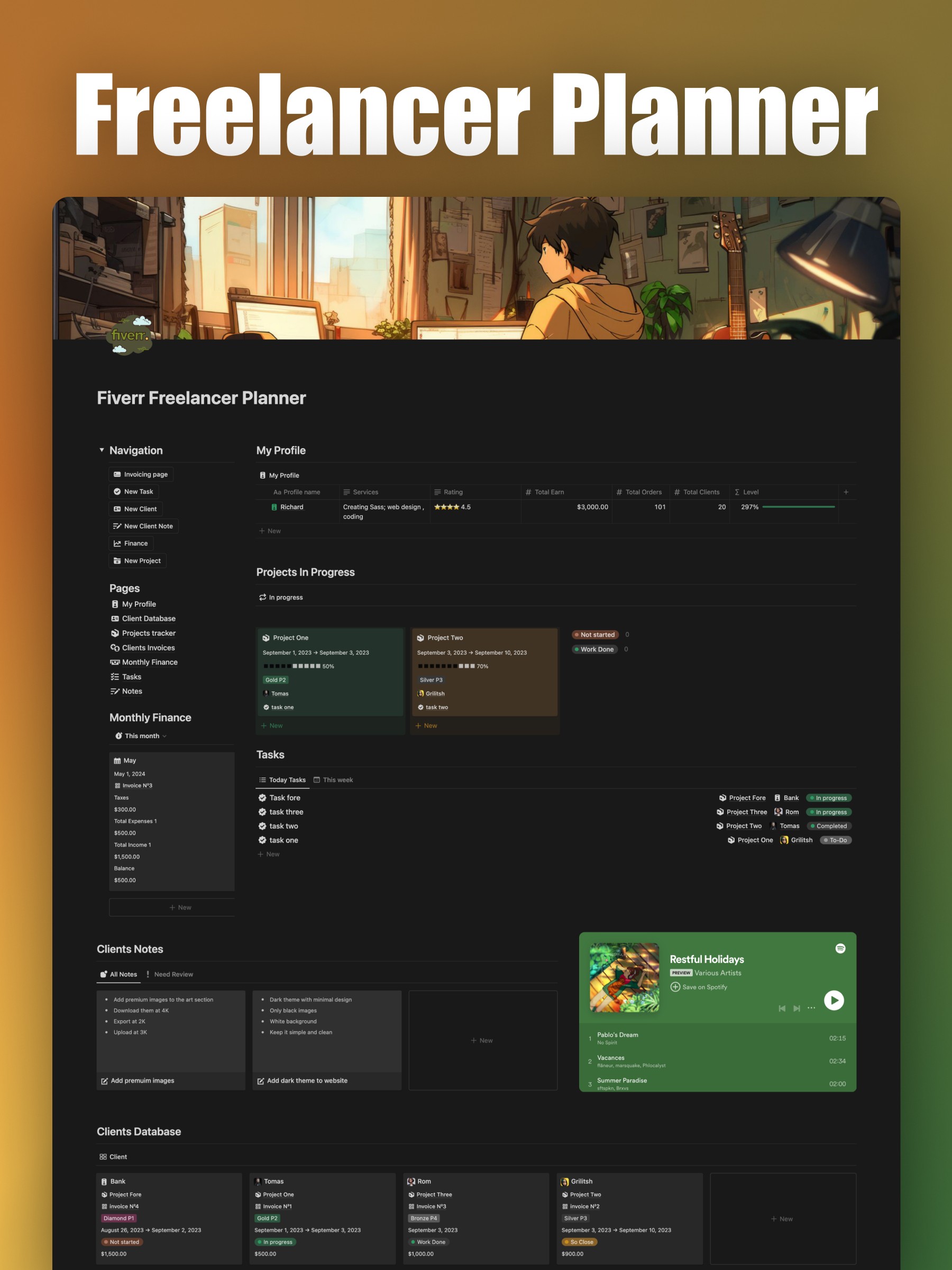Open the Richard profile row
Viewport: 952px width, 1270px height.
tap(292, 507)
